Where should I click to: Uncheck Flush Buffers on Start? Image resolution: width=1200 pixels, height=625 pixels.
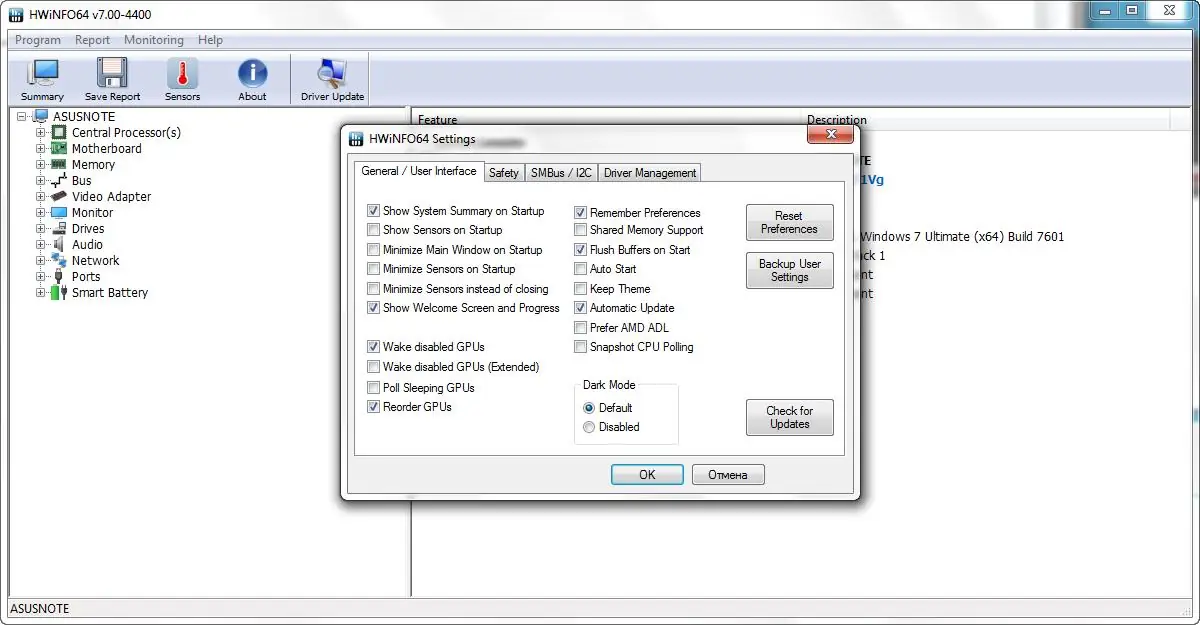pyautogui.click(x=581, y=250)
